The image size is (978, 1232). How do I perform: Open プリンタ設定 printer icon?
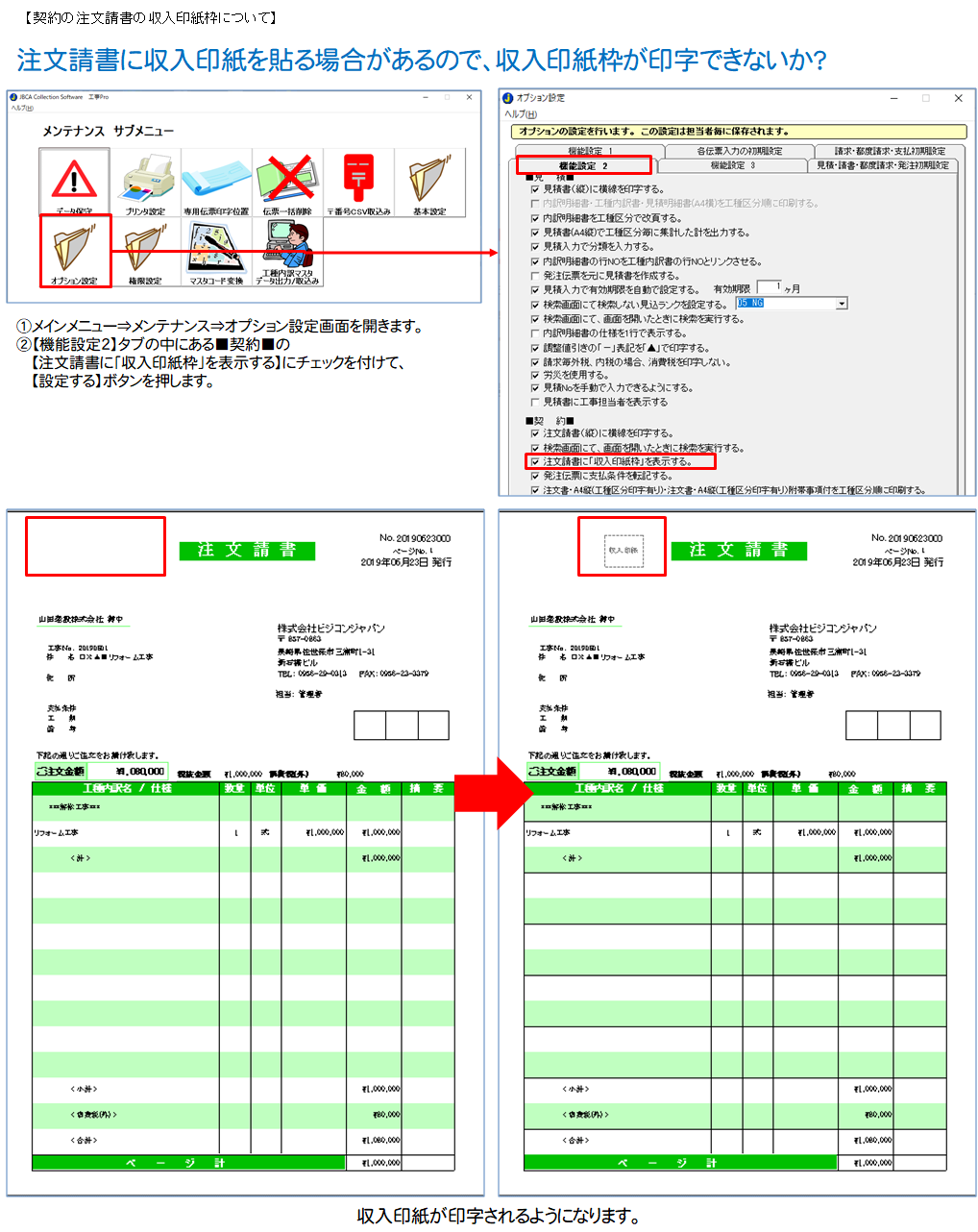(145, 183)
